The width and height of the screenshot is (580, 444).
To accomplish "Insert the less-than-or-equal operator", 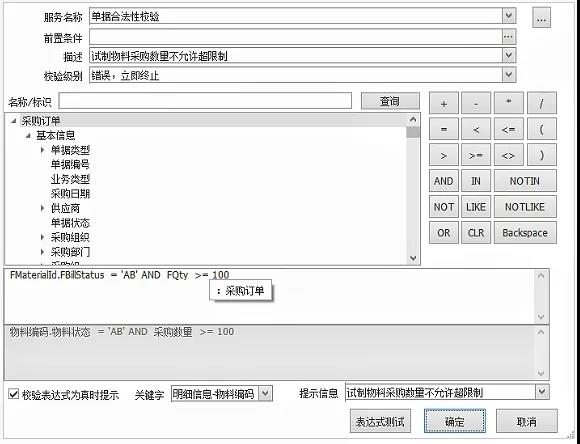I will click(509, 129).
